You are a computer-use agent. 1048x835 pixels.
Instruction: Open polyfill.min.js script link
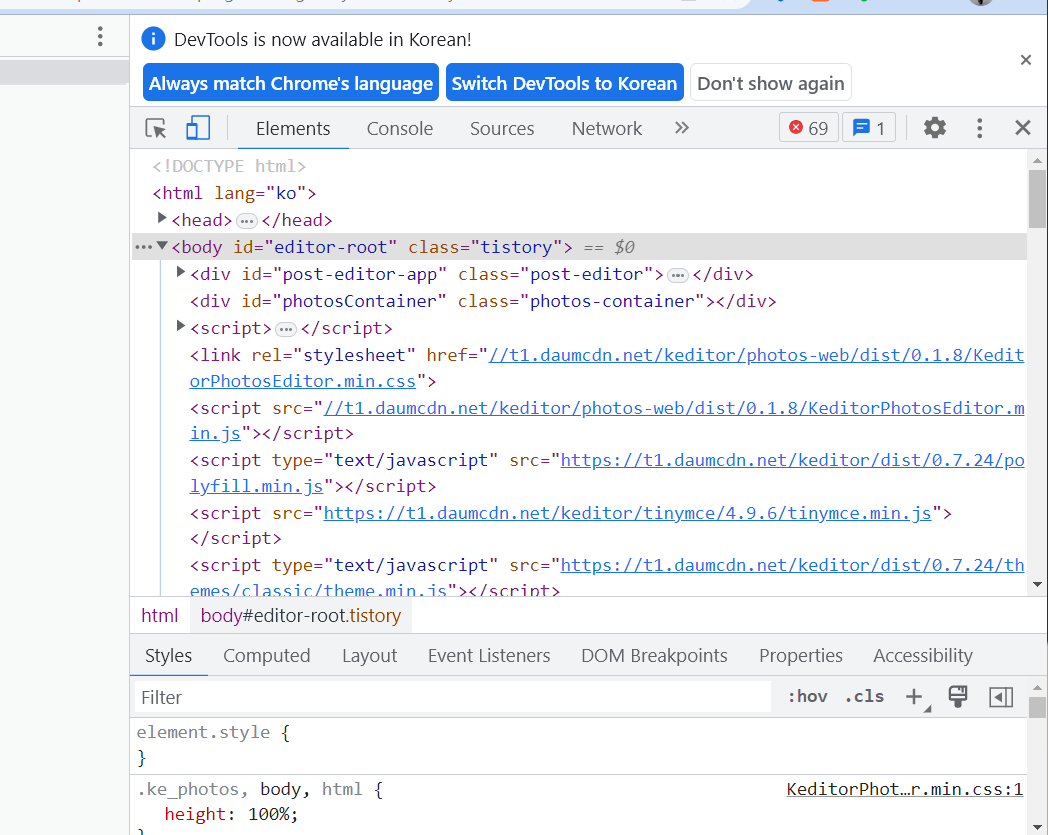[x=607, y=473]
